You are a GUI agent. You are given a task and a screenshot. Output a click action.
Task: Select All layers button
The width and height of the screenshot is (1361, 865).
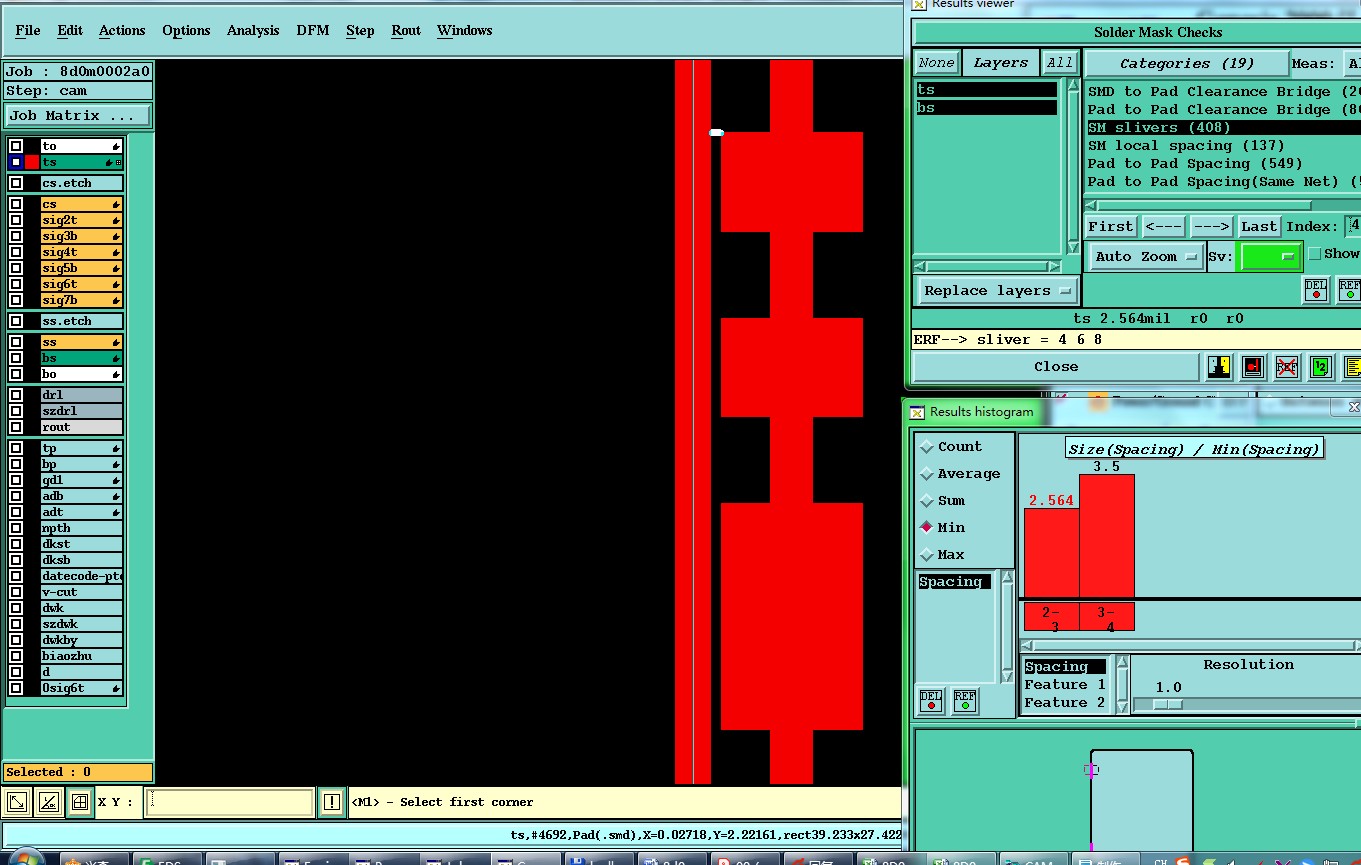[1060, 63]
